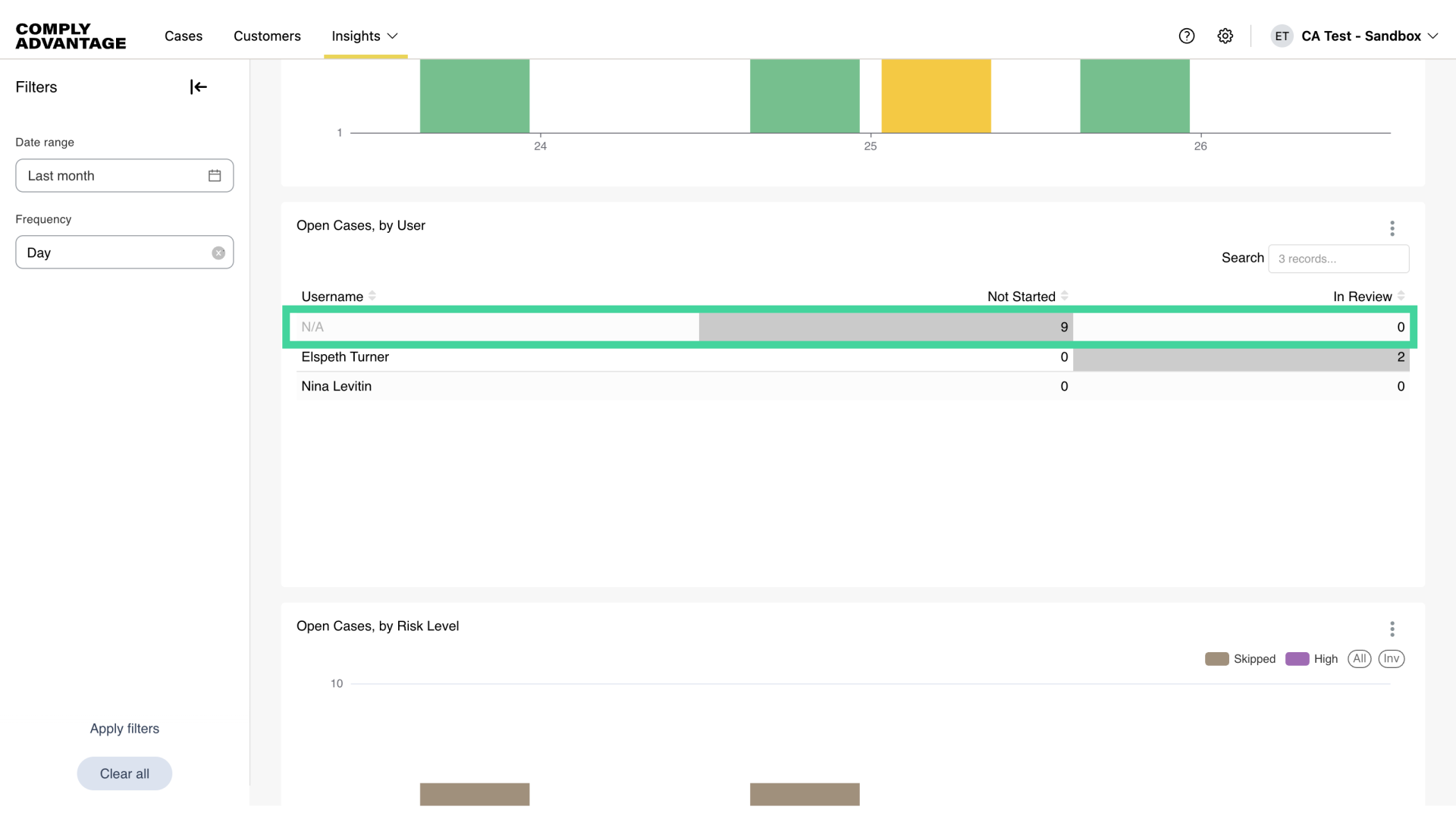This screenshot has width=1456, height=819.
Task: Open options menu for Open Cases by User
Action: pyautogui.click(x=1392, y=228)
